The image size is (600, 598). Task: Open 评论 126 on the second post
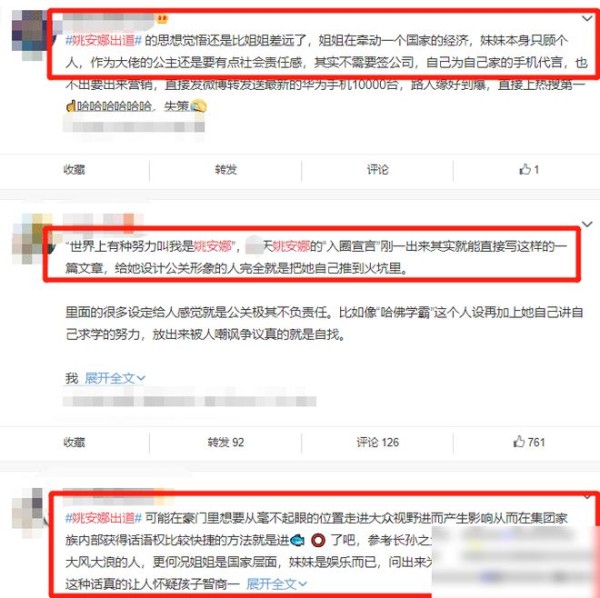[378, 442]
